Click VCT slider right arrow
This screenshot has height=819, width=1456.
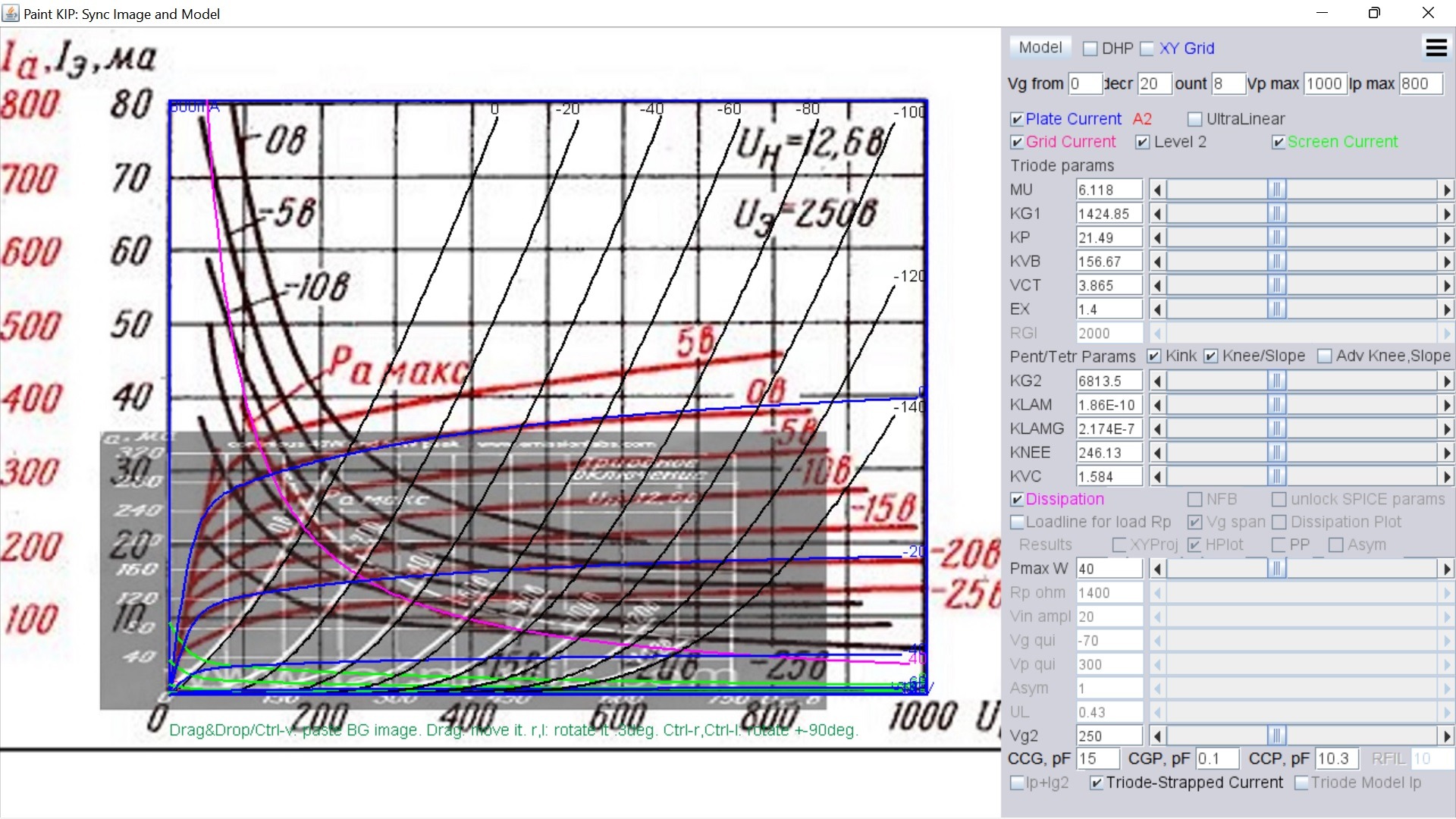(x=1446, y=285)
